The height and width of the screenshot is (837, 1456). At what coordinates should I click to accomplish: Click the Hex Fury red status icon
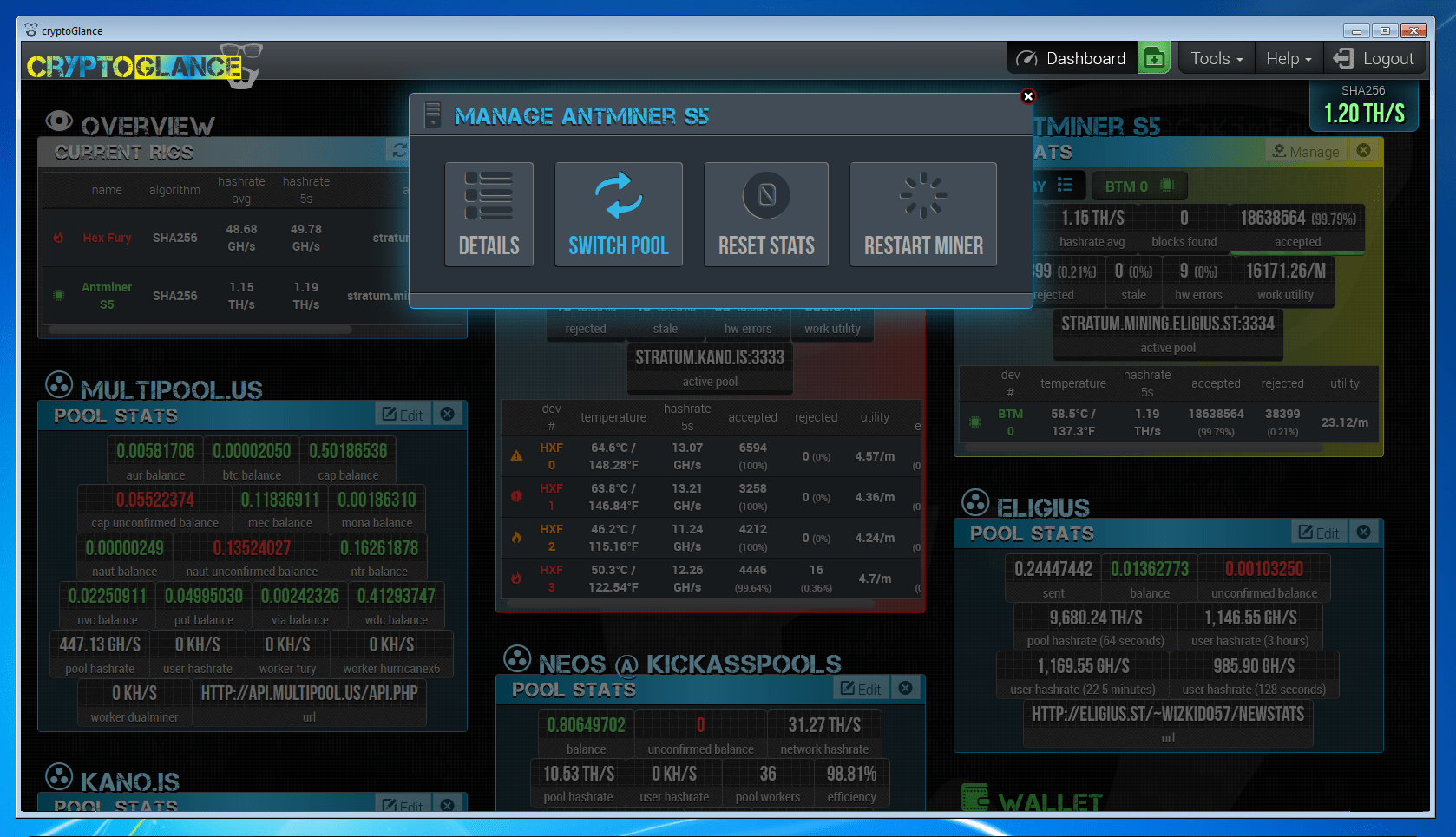point(58,238)
